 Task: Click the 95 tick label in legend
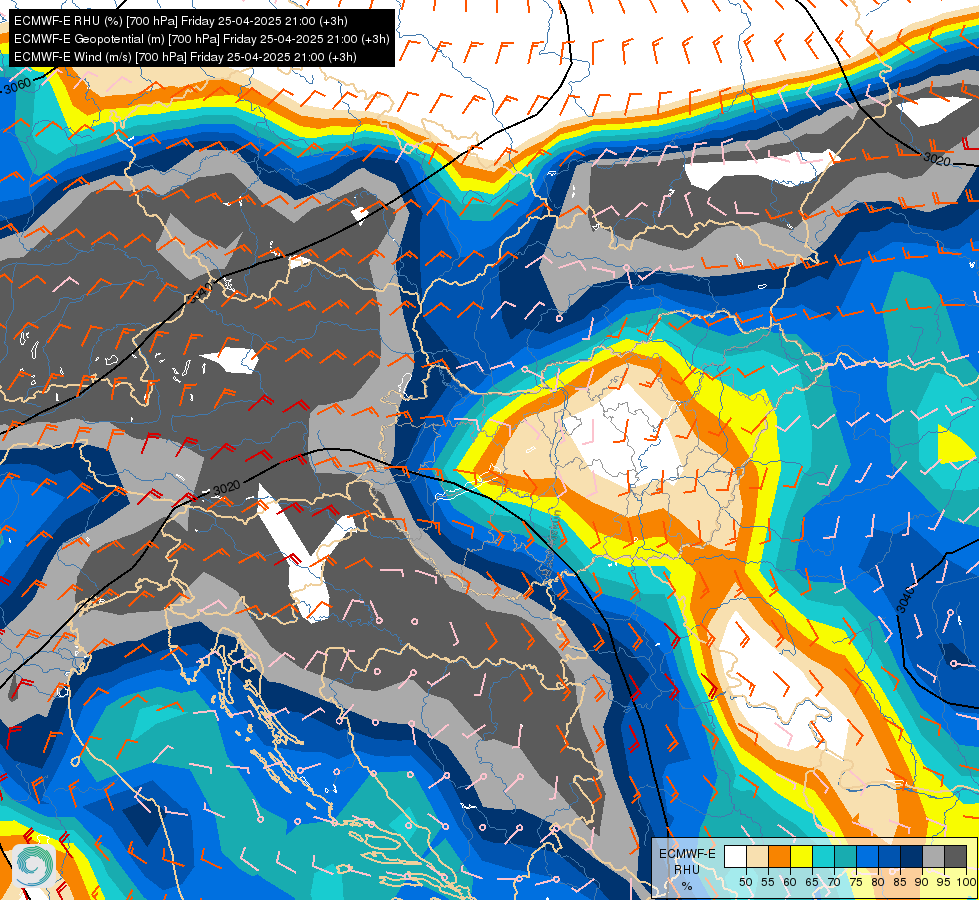[943, 882]
